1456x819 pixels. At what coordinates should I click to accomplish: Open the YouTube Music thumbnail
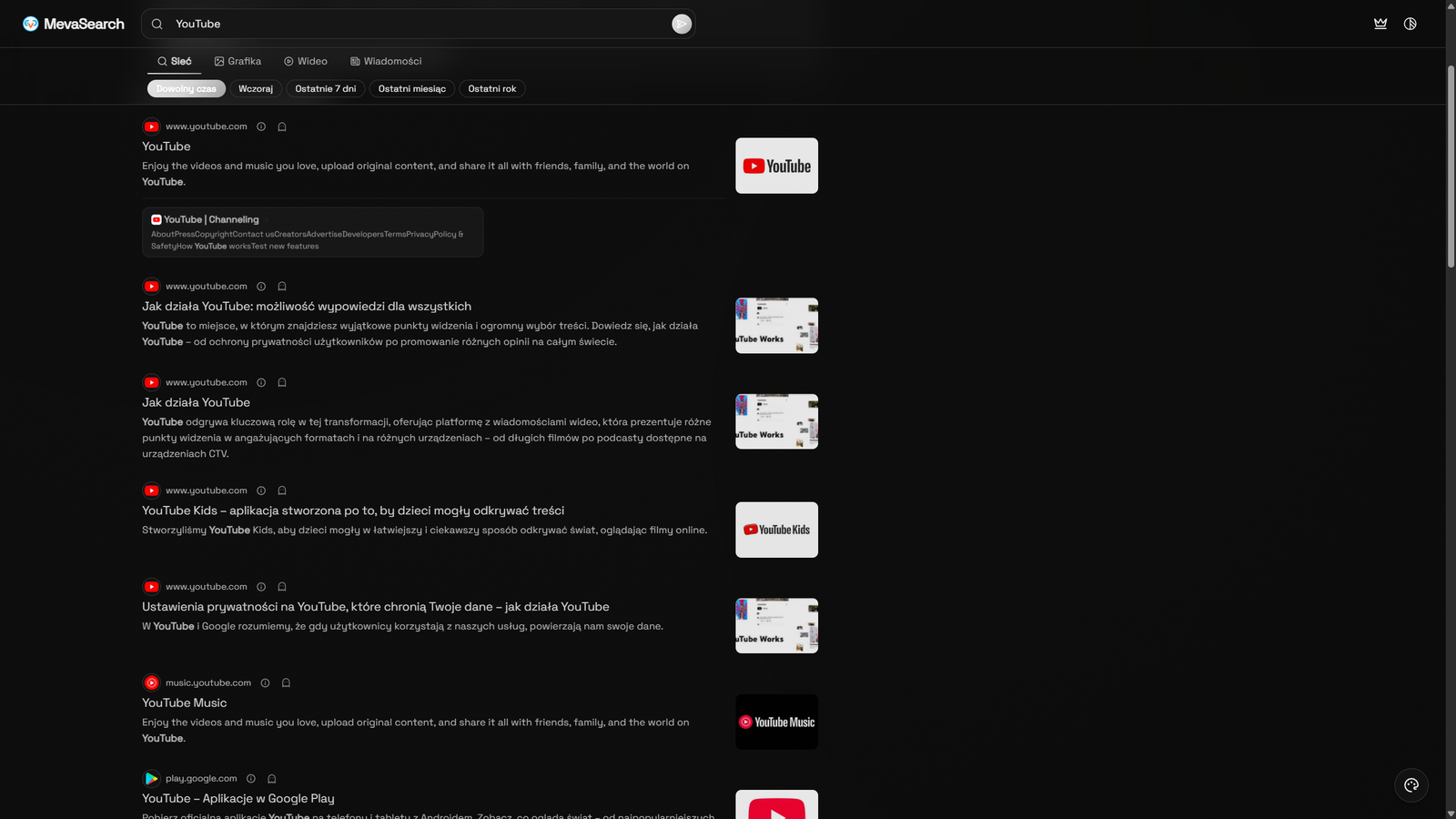[776, 722]
